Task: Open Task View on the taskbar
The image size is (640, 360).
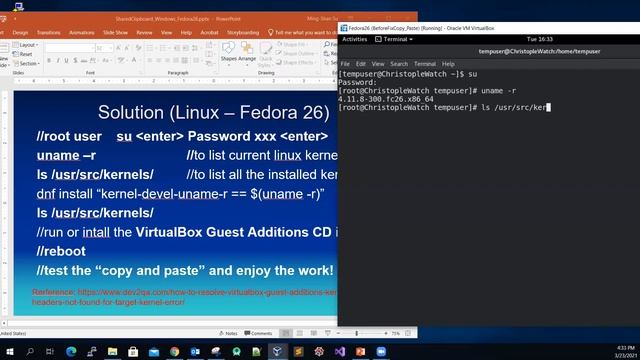Action: pos(50,351)
